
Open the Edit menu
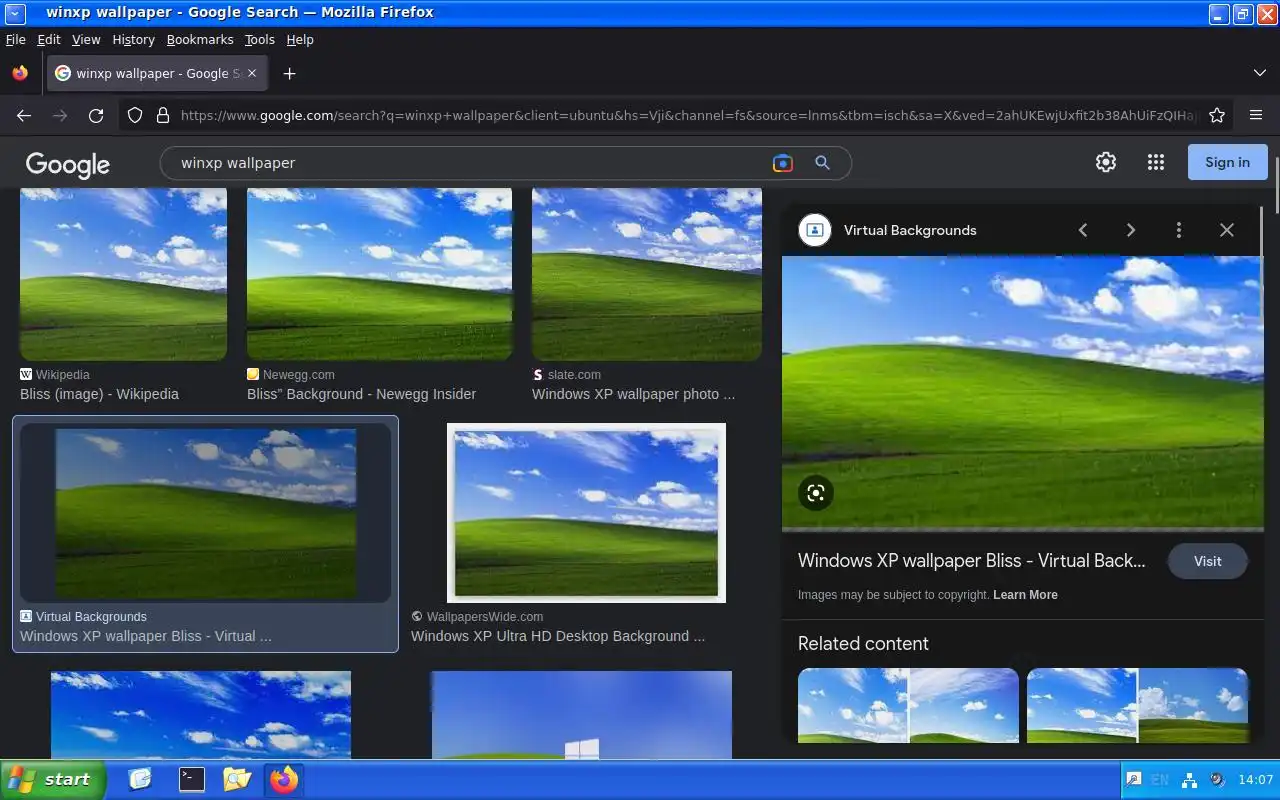pyautogui.click(x=49, y=39)
